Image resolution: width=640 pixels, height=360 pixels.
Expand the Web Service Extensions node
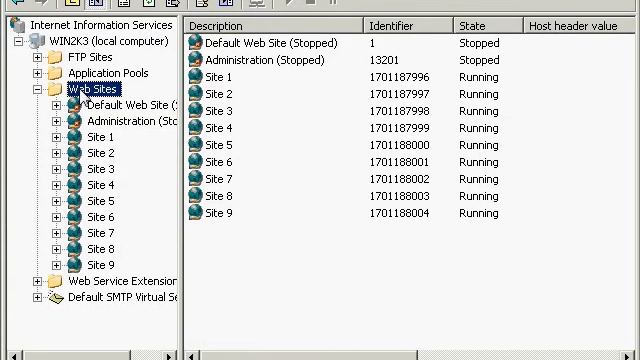point(37,281)
